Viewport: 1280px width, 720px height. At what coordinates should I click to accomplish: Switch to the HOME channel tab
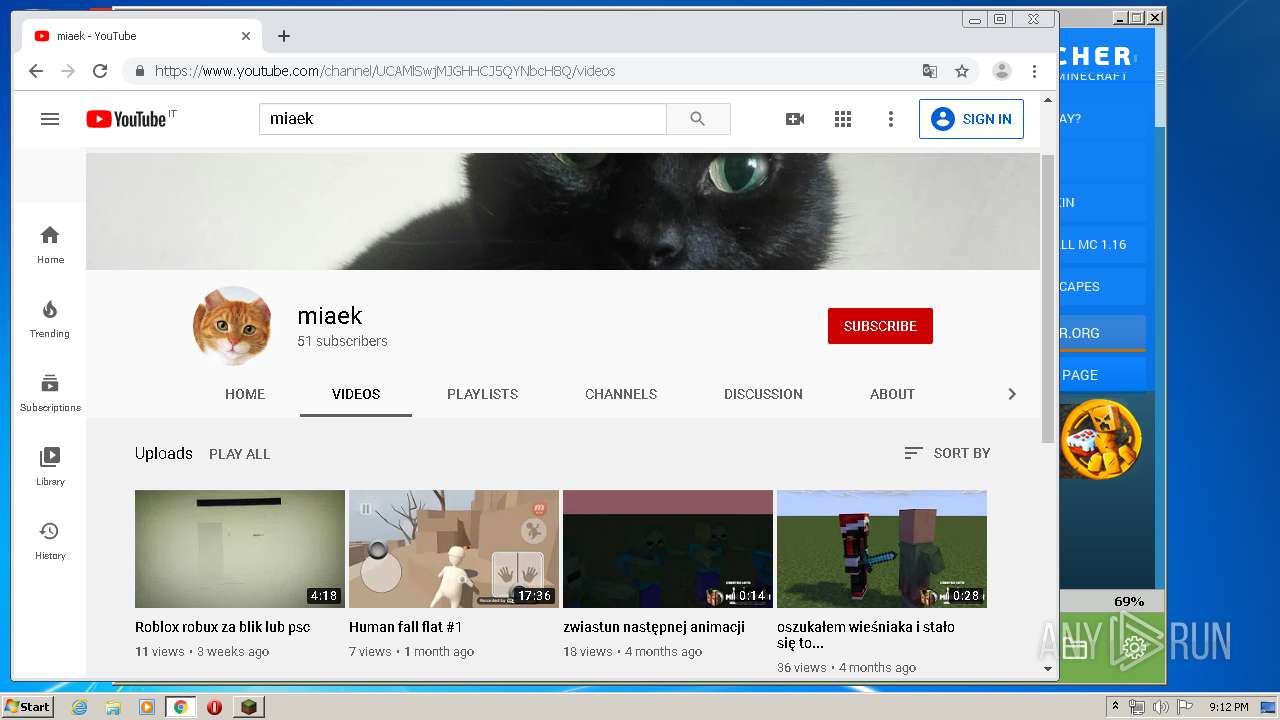(245, 394)
